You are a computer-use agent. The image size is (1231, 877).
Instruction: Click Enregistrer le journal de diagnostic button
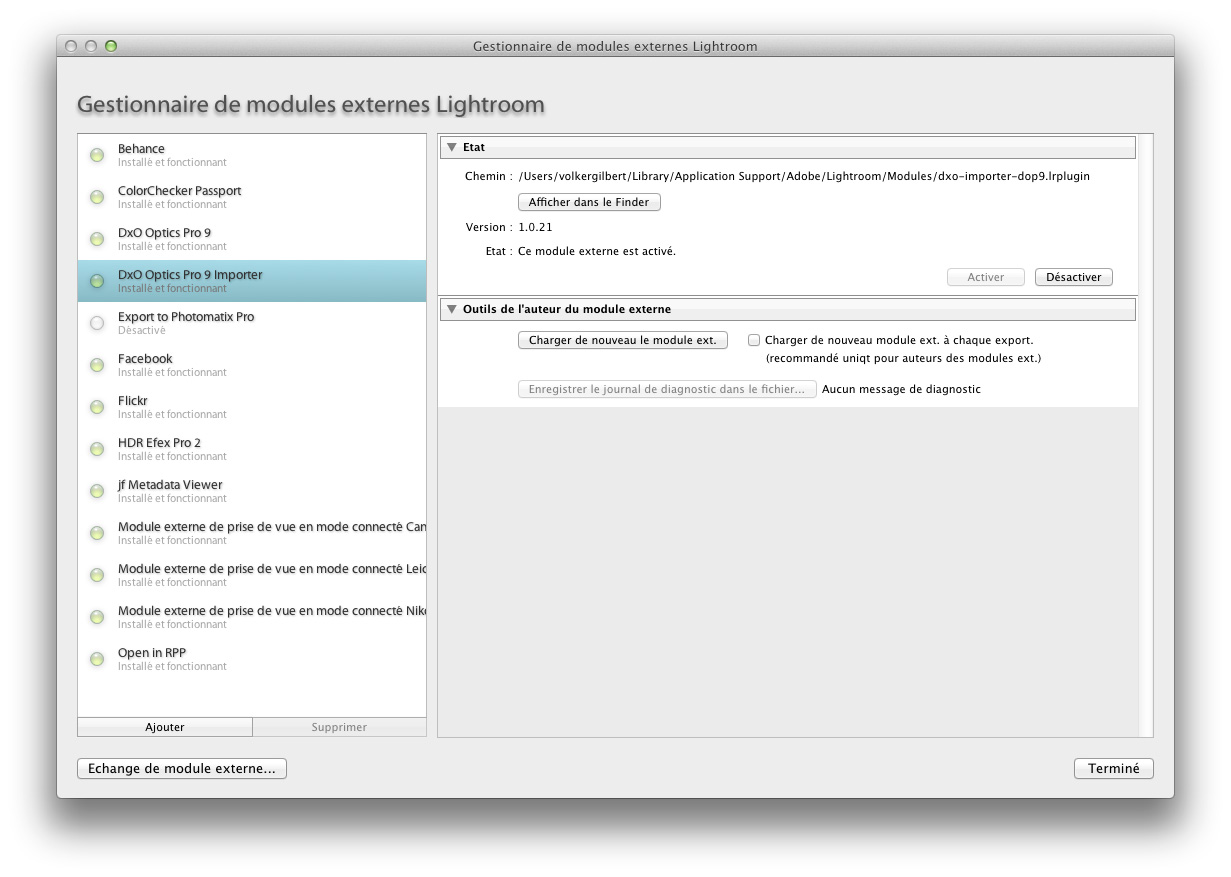click(667, 389)
